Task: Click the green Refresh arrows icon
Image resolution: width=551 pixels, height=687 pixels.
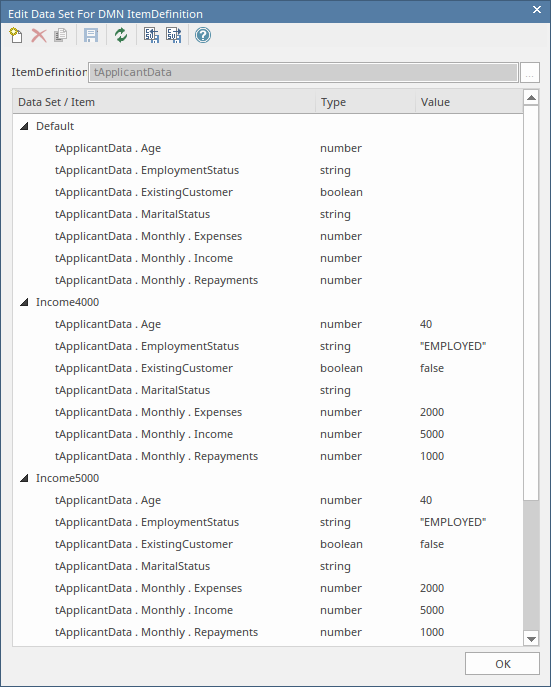Action: [121, 35]
